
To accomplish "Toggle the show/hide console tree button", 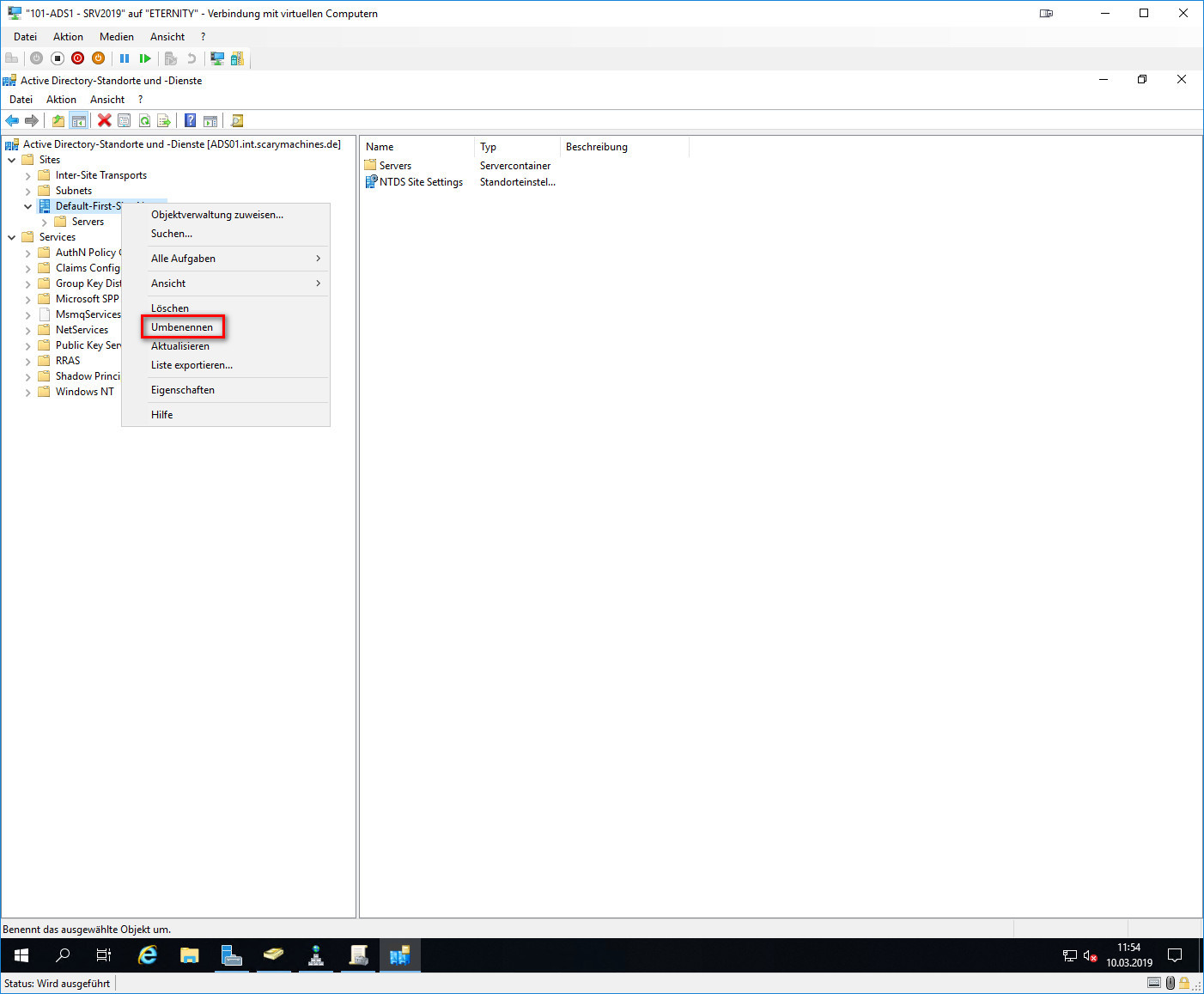I will pos(78,120).
